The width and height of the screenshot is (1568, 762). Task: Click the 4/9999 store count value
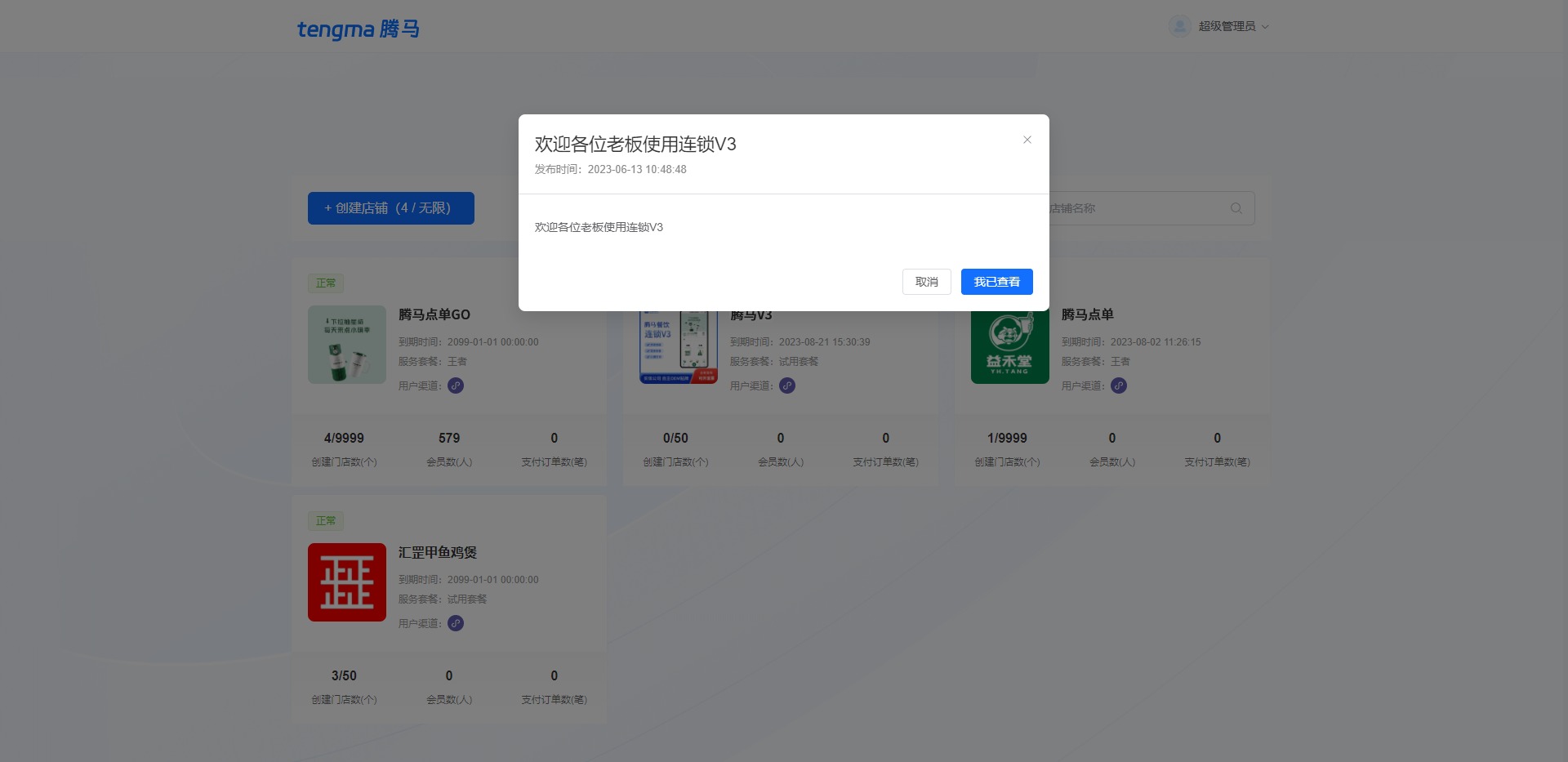tap(344, 438)
